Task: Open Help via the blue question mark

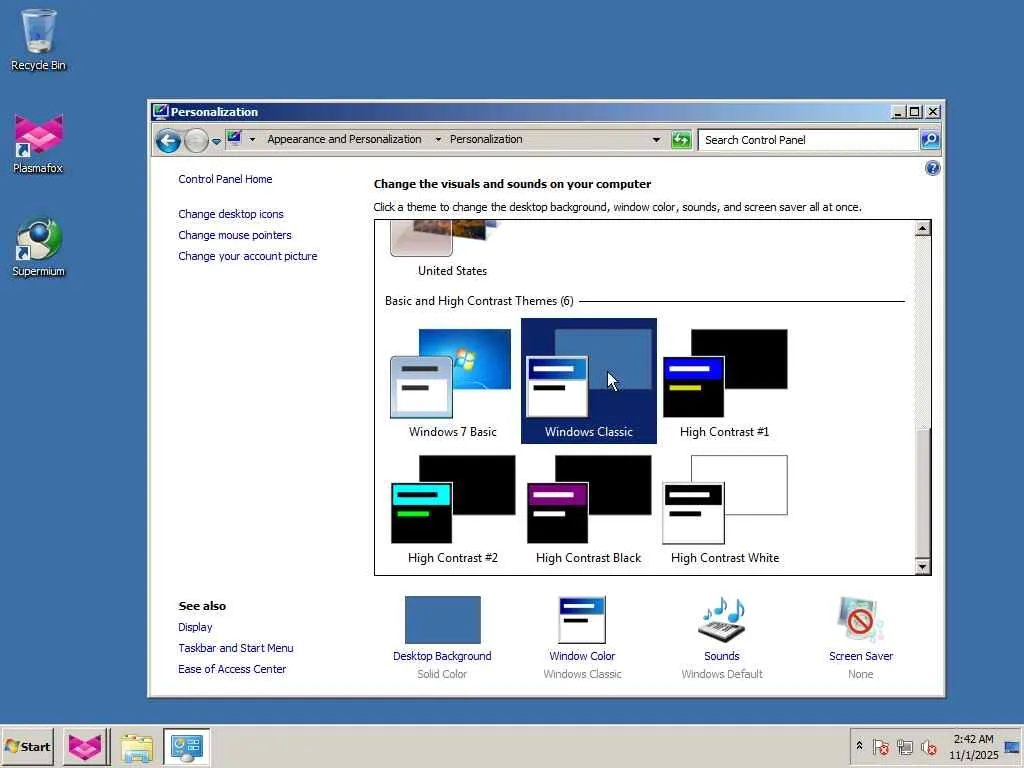Action: (x=933, y=168)
